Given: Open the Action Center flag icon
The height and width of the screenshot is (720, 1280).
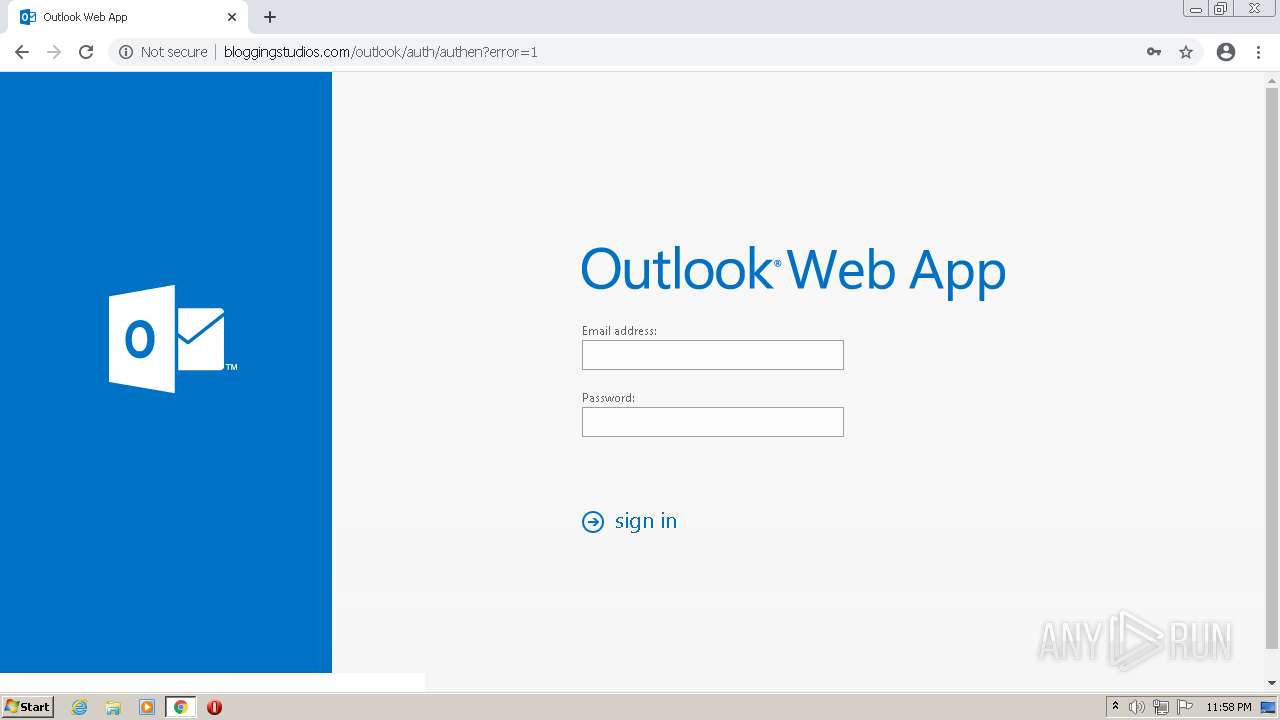Looking at the screenshot, I should [1185, 707].
